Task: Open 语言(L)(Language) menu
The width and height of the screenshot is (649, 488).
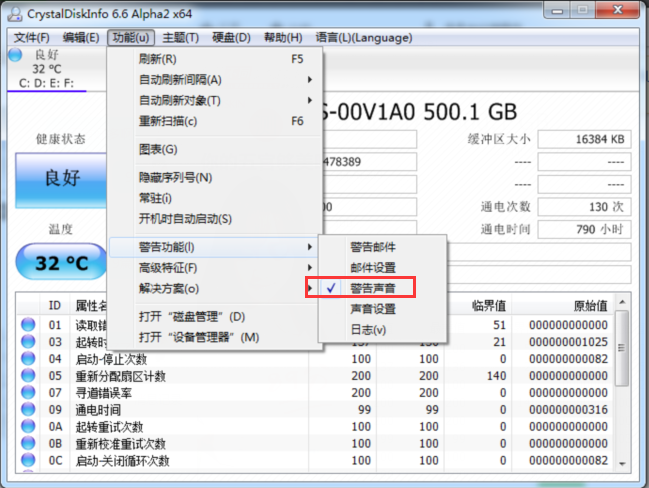Action: (x=364, y=38)
